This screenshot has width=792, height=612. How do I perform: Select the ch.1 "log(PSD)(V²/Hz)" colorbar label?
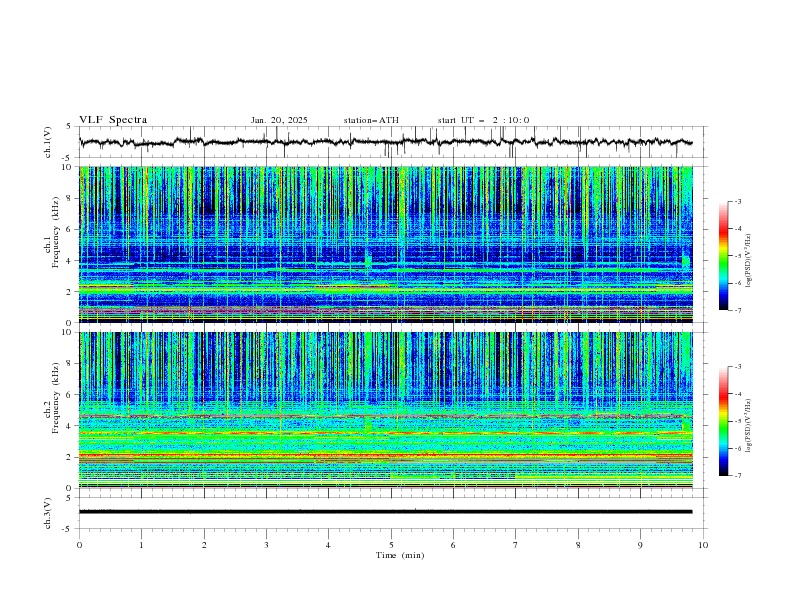(x=749, y=261)
